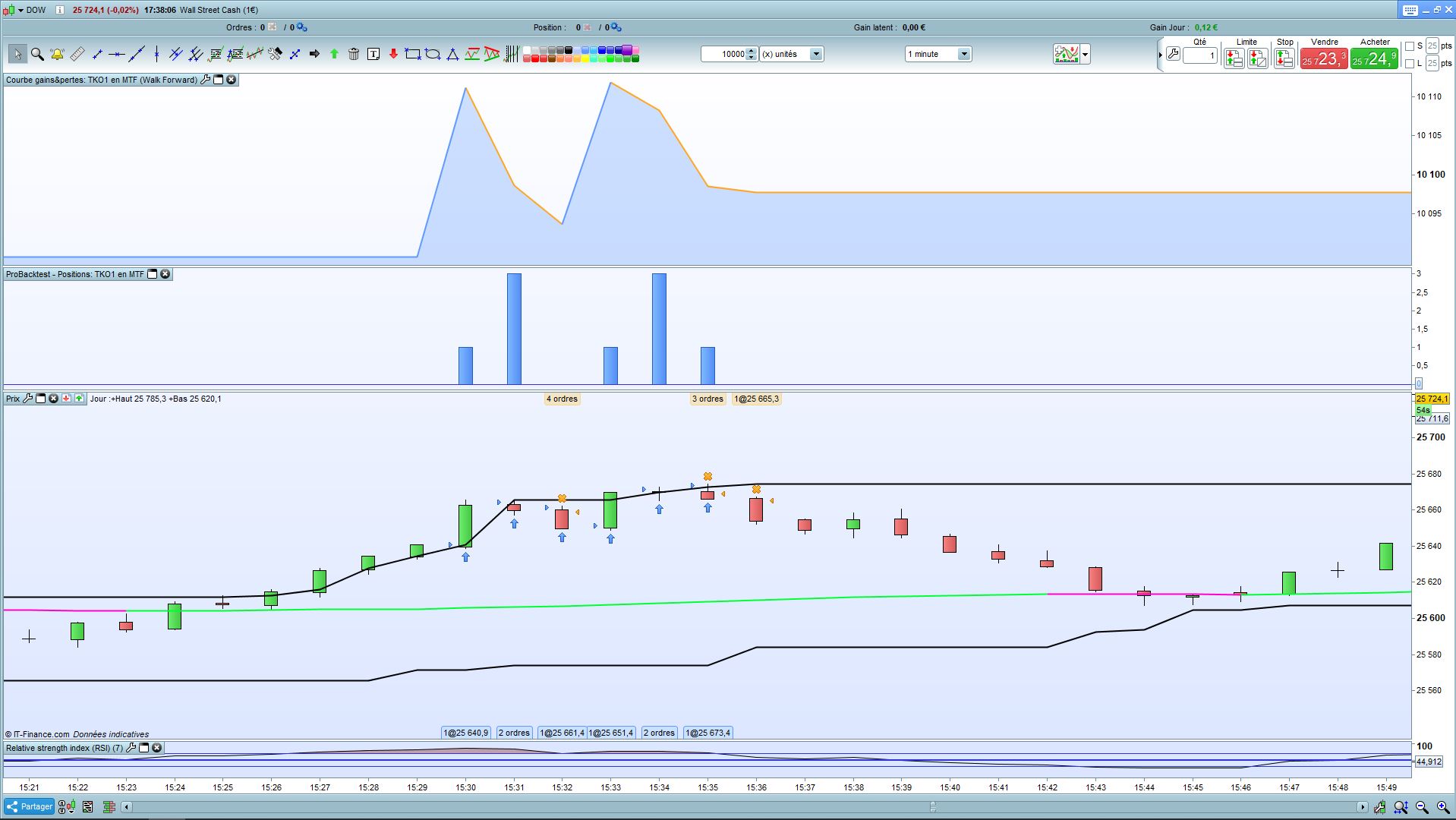Click the bottom scrollbar left arrow
The width and height of the screenshot is (1456, 820).
tap(127, 807)
